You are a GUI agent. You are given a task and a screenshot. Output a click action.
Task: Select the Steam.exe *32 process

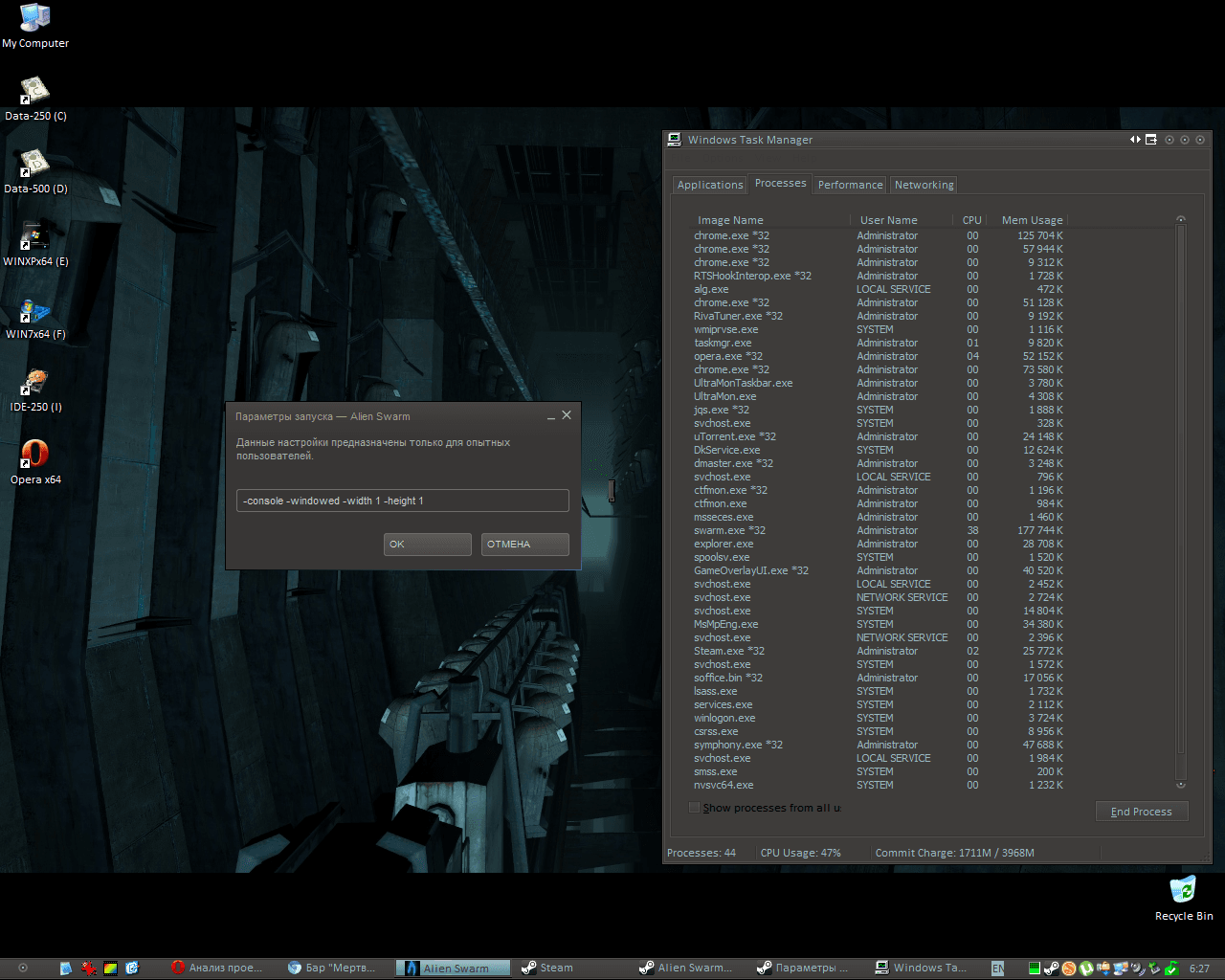click(x=879, y=651)
